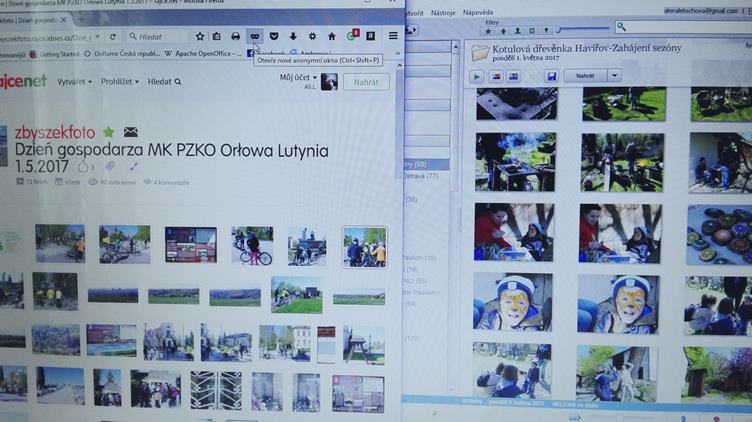Expand the dropdown arrow beside Picasa Nahrát

(x=614, y=76)
